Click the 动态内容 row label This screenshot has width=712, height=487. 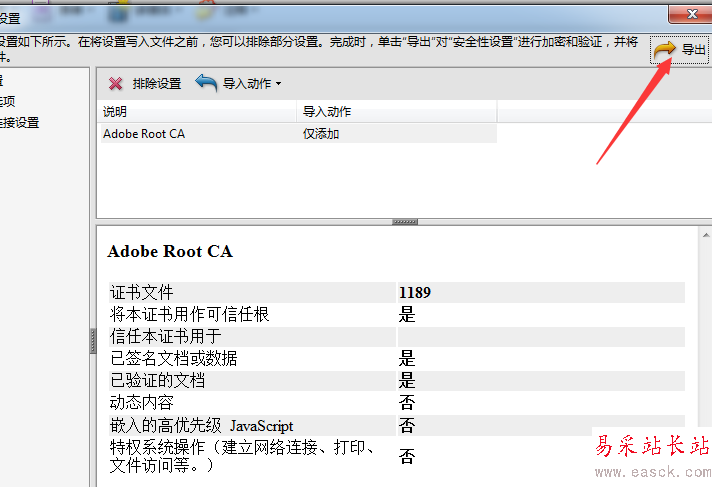(141, 403)
